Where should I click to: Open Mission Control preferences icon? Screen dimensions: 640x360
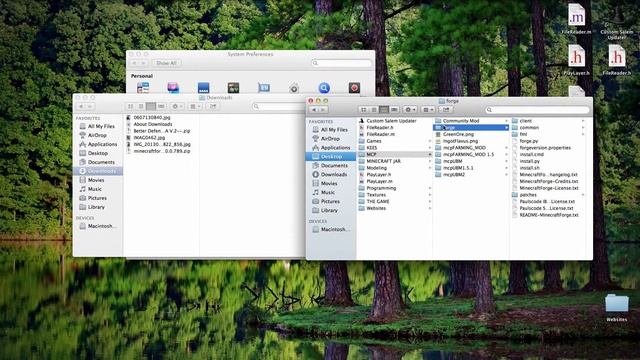click(x=233, y=87)
